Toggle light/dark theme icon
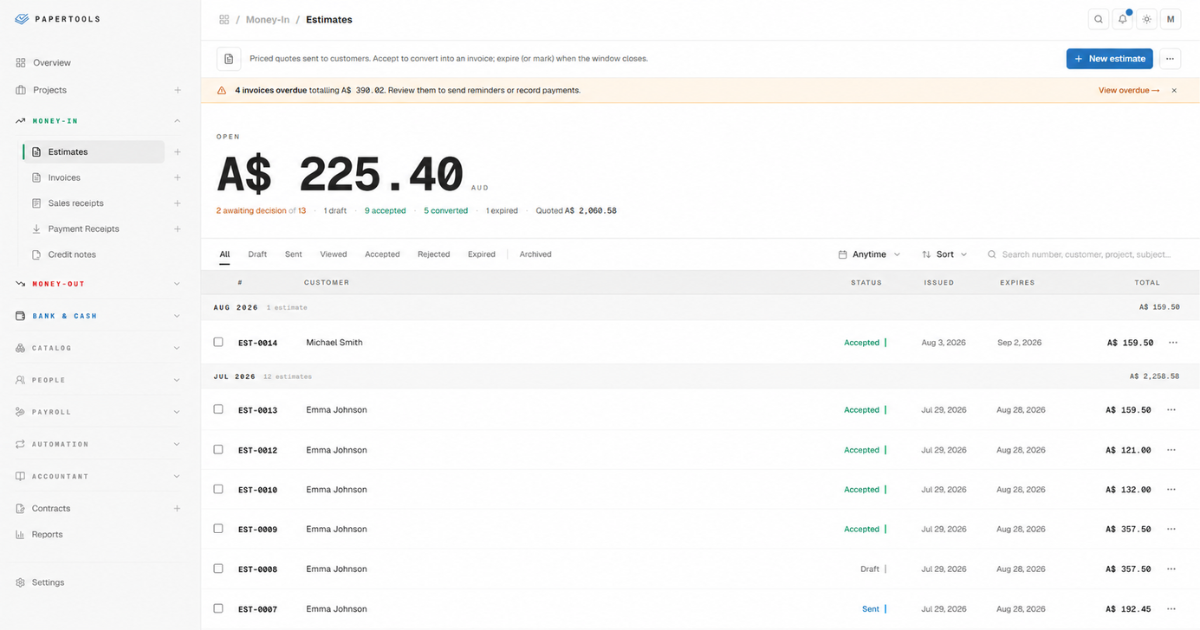 pyautogui.click(x=1147, y=19)
